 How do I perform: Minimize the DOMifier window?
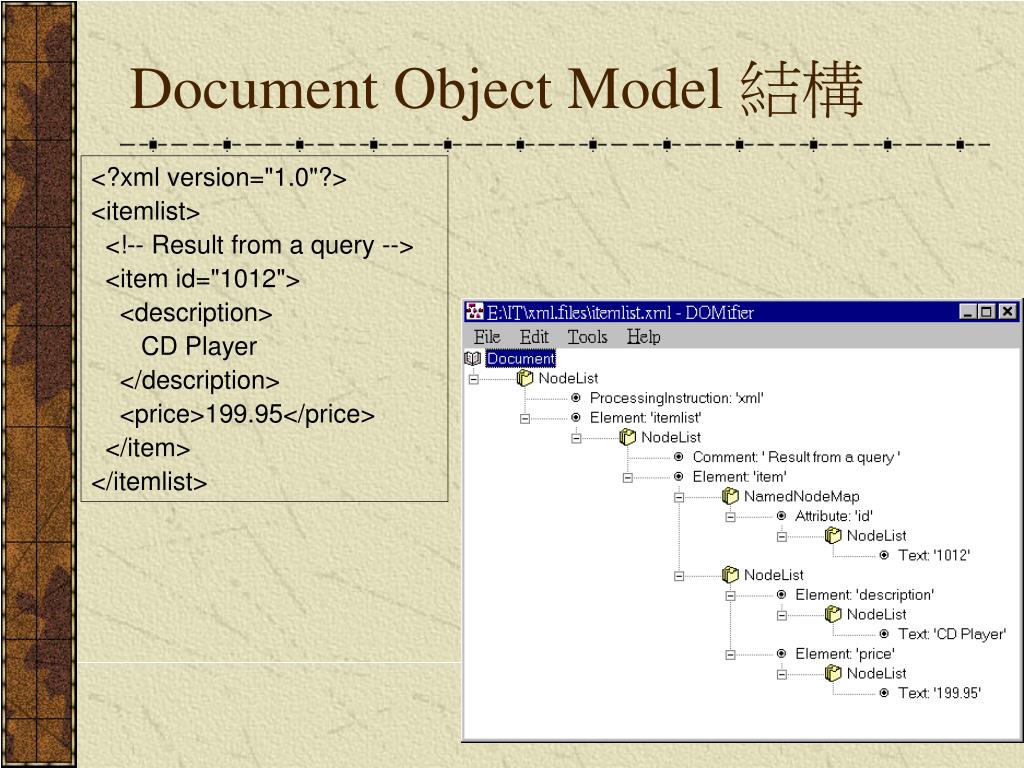tap(968, 312)
